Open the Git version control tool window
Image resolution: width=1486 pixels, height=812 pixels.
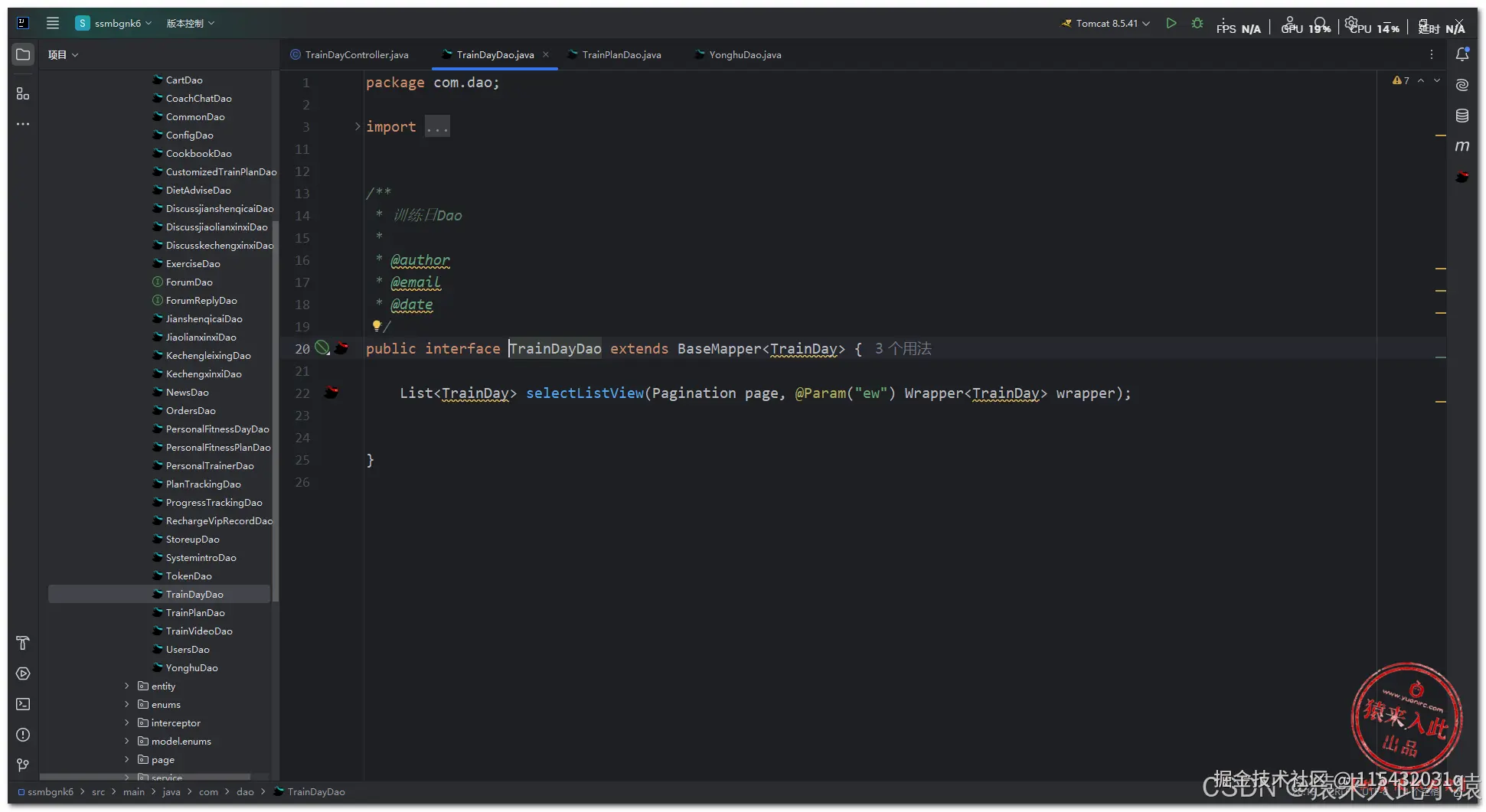point(23,765)
